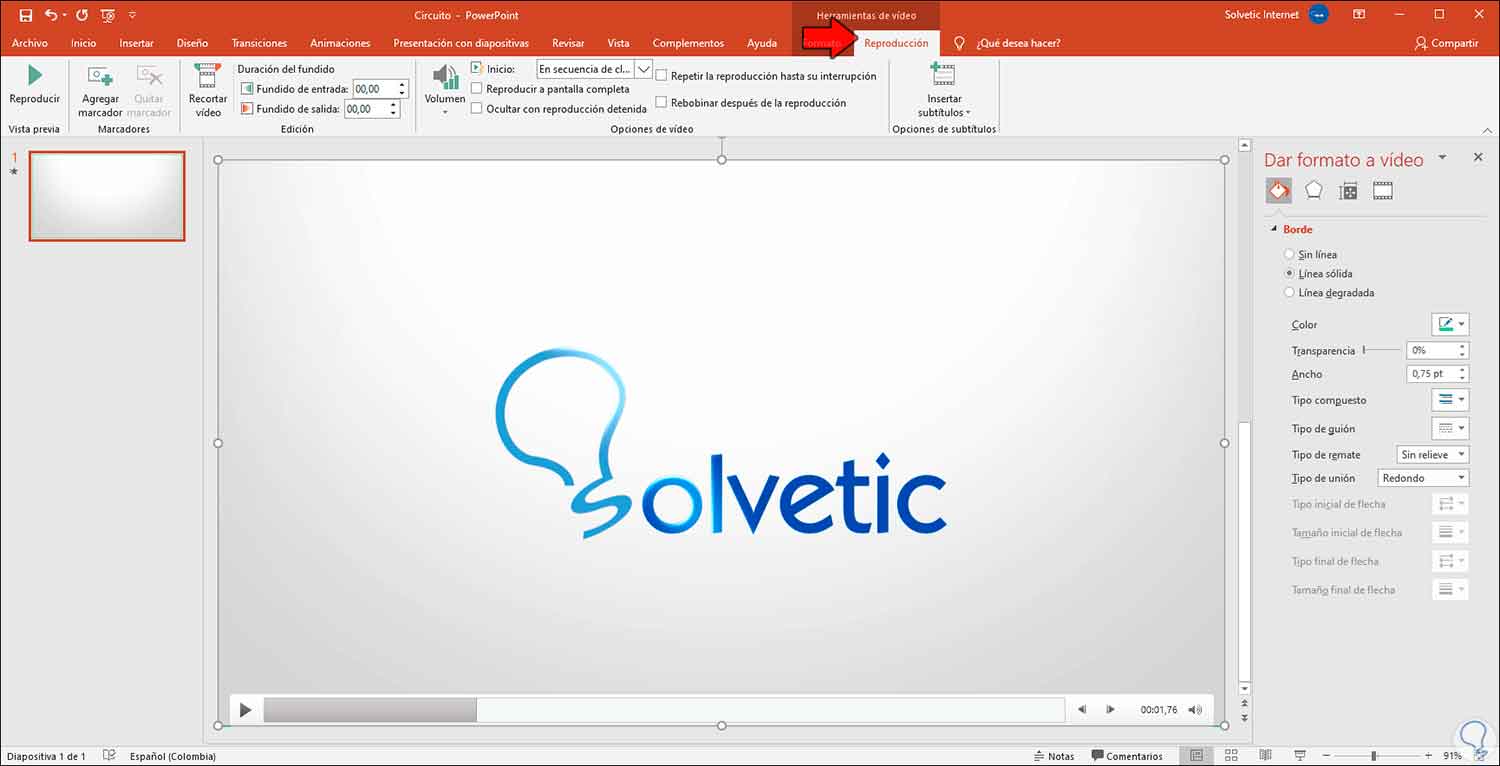
Task: Add a bookmark with Agregar marcador
Action: click(x=100, y=92)
